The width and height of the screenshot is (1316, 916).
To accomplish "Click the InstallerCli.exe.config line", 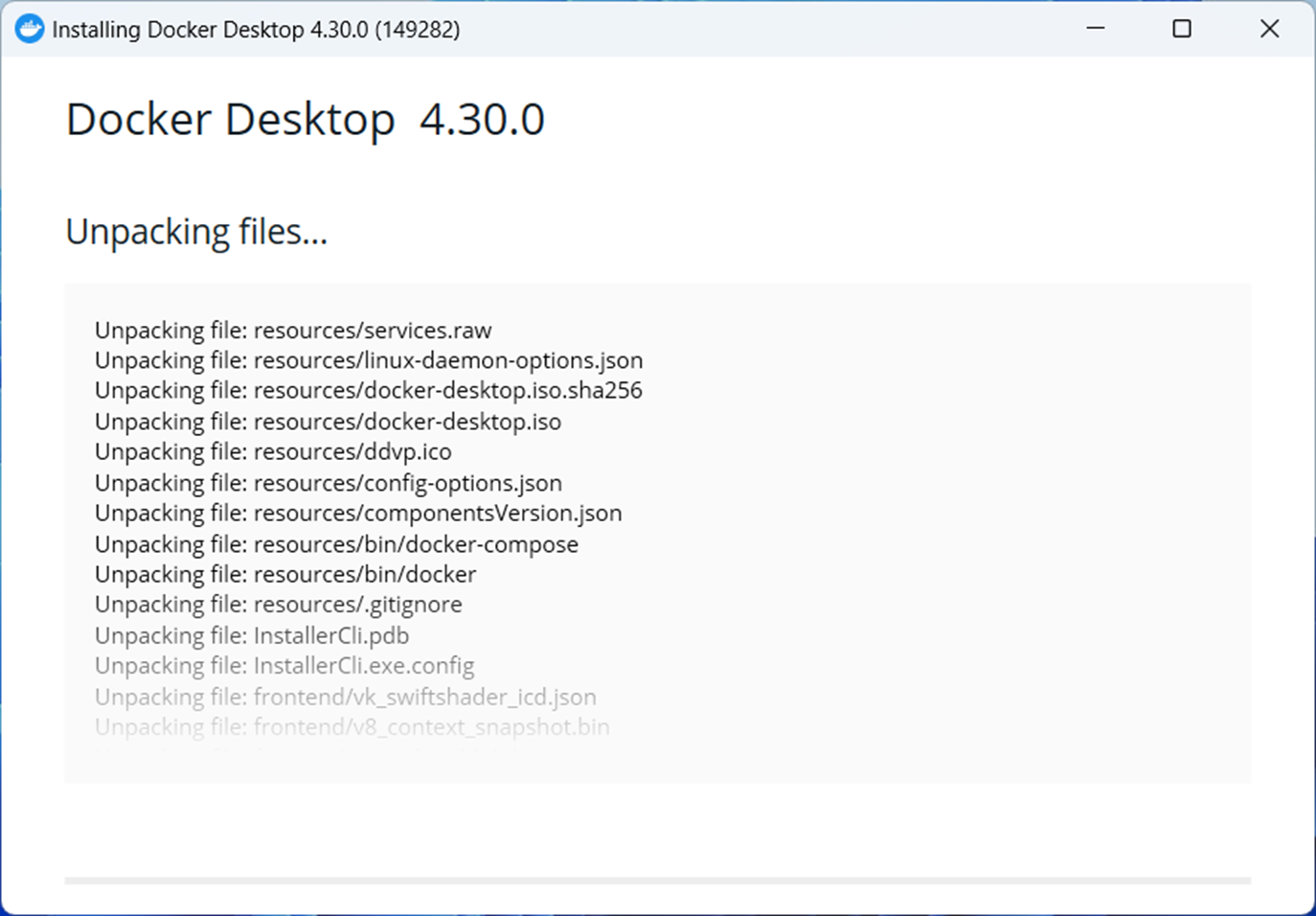I will [x=284, y=665].
